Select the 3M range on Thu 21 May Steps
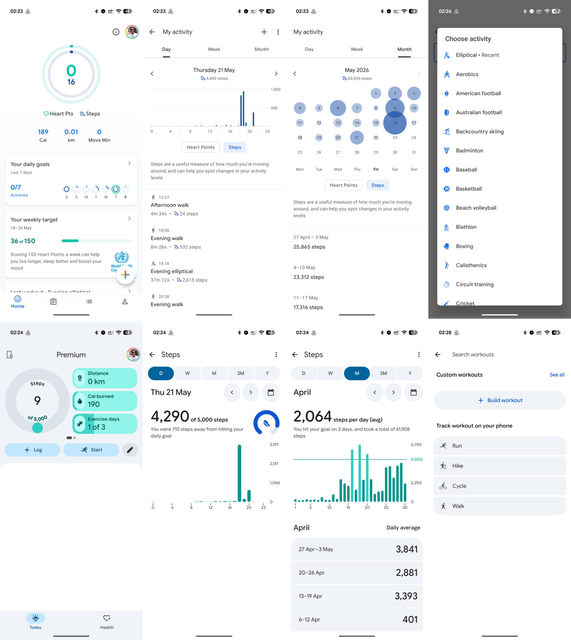This screenshot has height=640, width=571. click(241, 373)
